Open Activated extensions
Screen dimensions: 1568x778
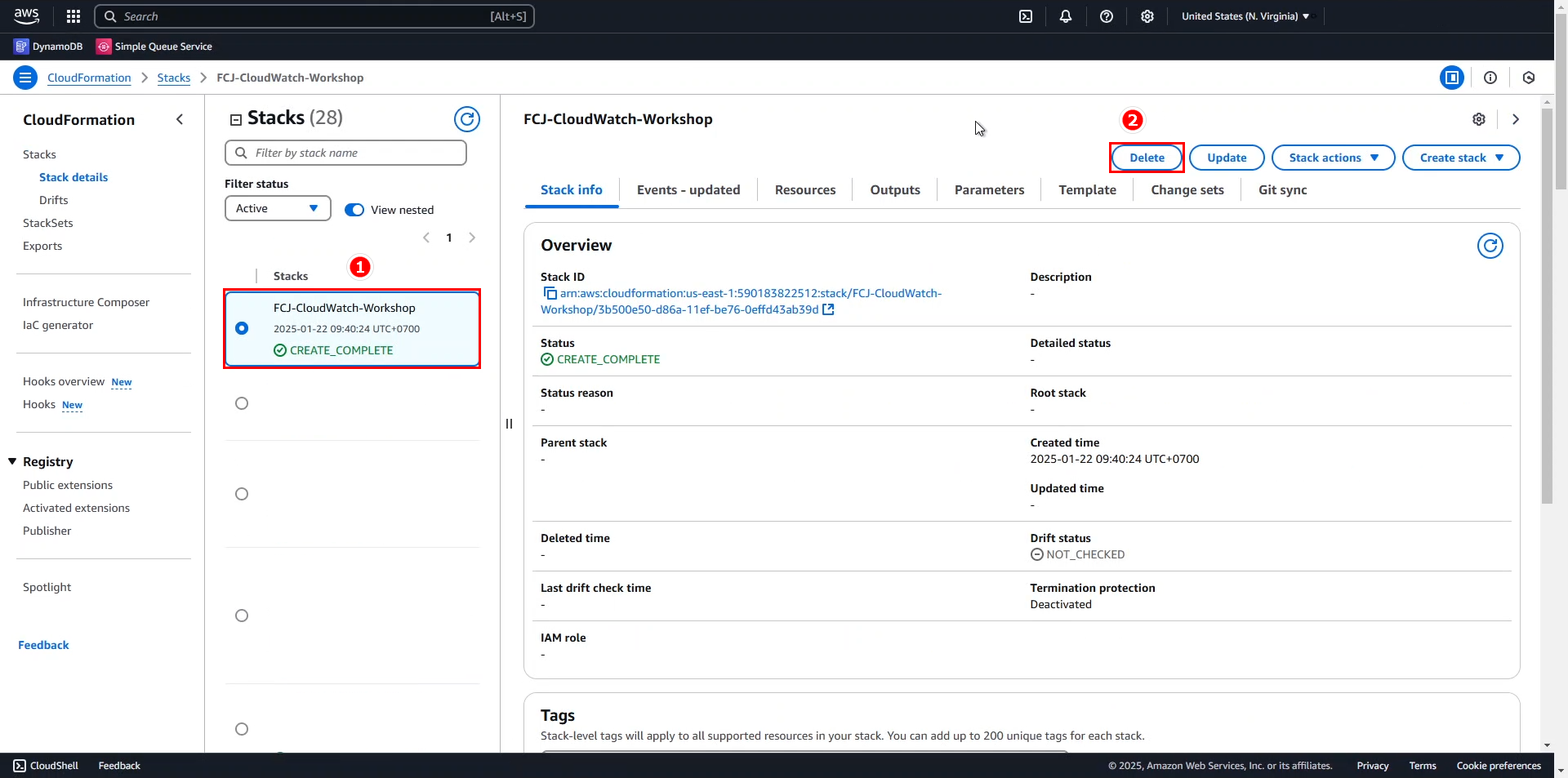76,508
